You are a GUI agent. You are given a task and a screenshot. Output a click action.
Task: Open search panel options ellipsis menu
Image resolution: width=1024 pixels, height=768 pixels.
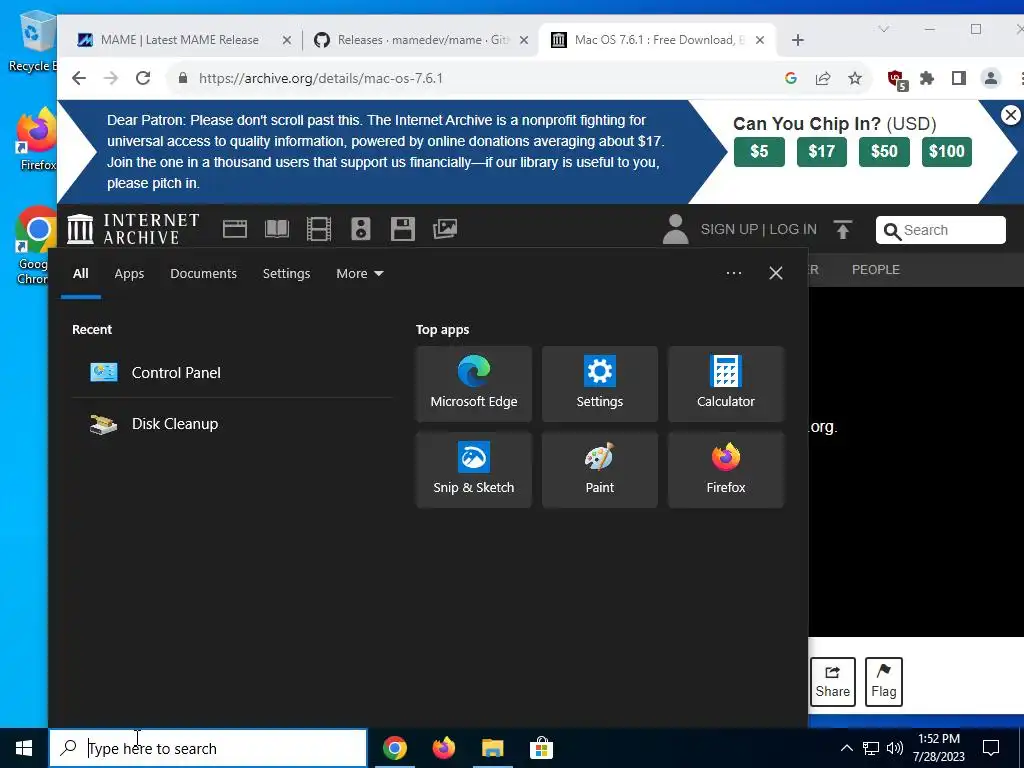coord(733,273)
